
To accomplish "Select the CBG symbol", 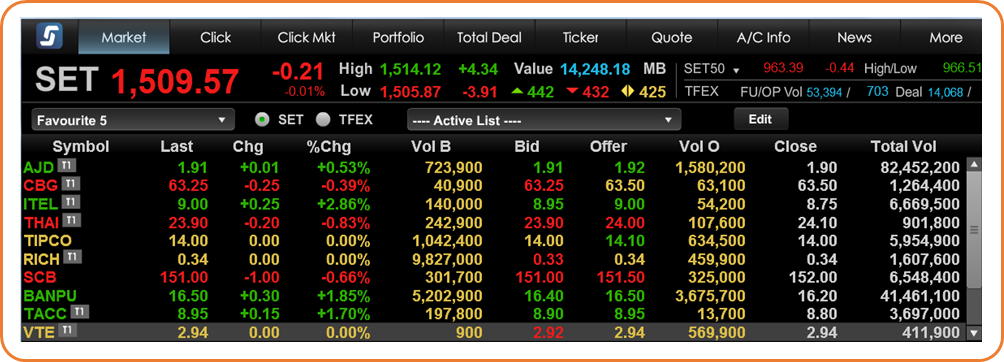I will [41, 186].
